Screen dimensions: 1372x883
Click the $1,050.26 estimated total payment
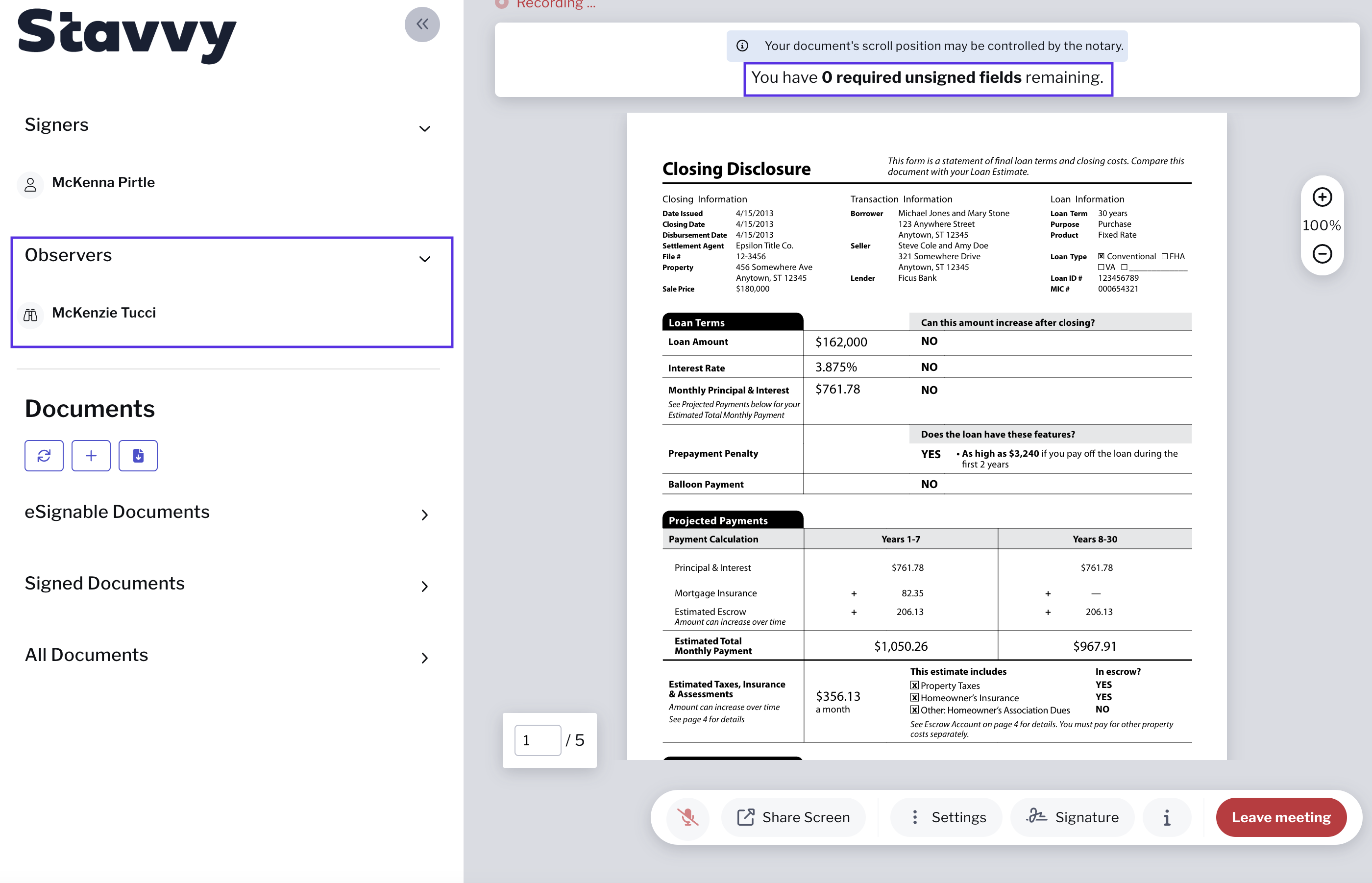[x=901, y=646]
